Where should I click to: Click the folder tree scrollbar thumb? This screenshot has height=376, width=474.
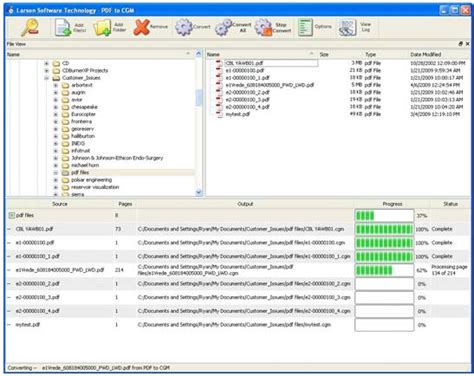click(x=199, y=98)
